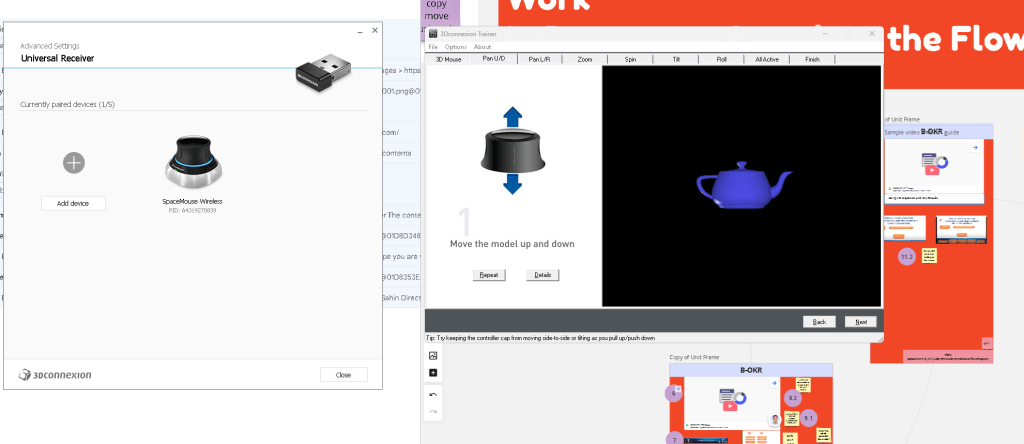Click the controller cap illustration in Trainer
This screenshot has height=444, width=1024.
[x=513, y=150]
